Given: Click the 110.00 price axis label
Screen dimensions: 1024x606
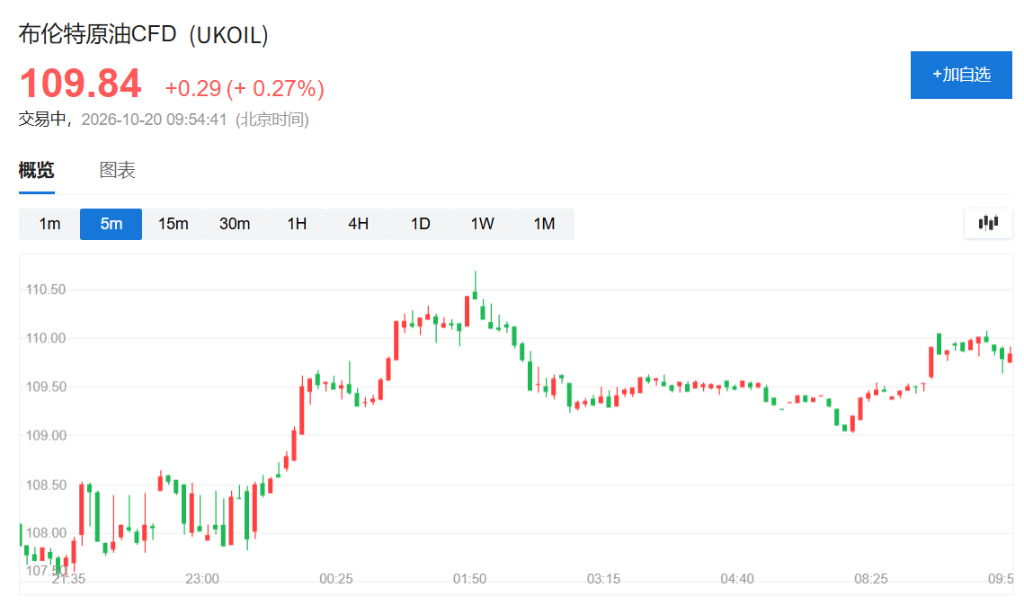Looking at the screenshot, I should click(x=46, y=338).
